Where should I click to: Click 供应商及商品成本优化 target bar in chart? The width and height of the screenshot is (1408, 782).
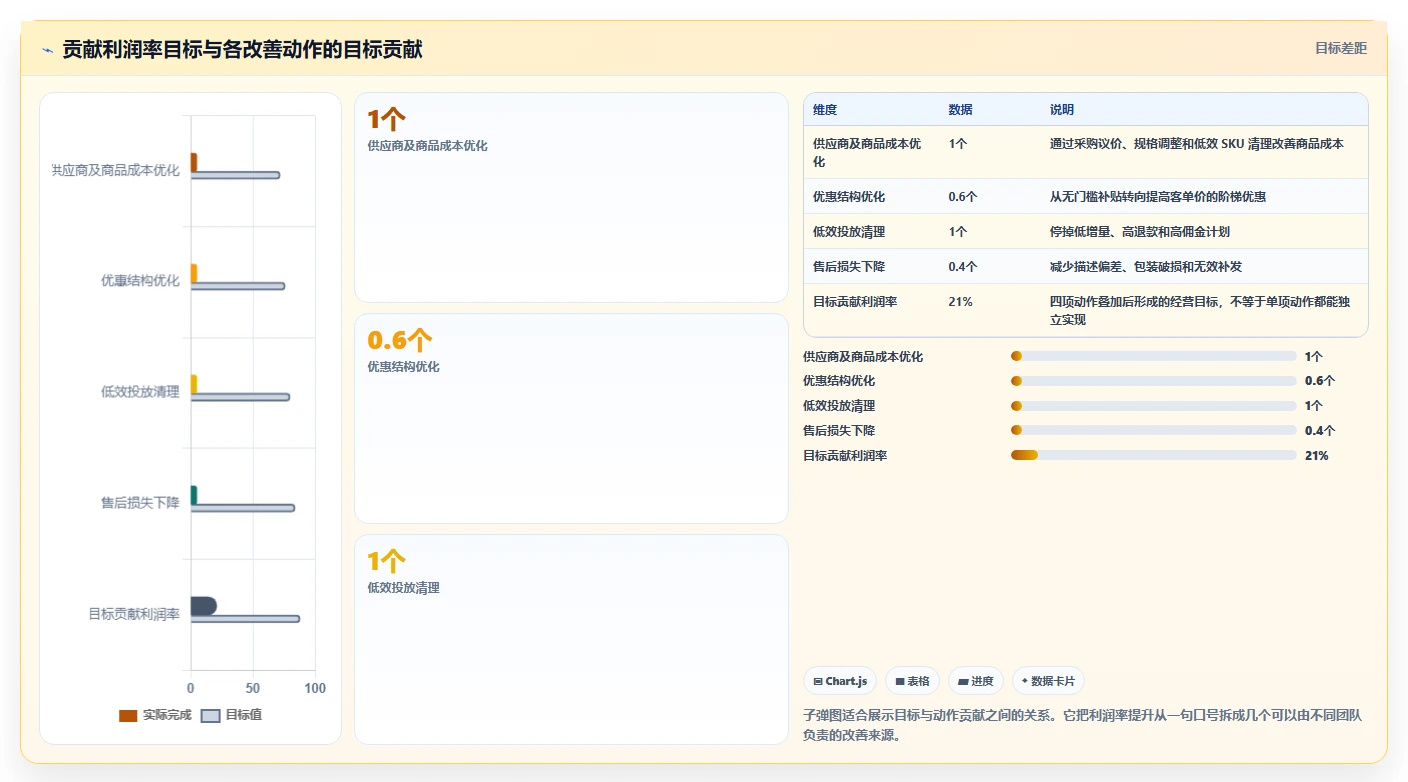235,175
